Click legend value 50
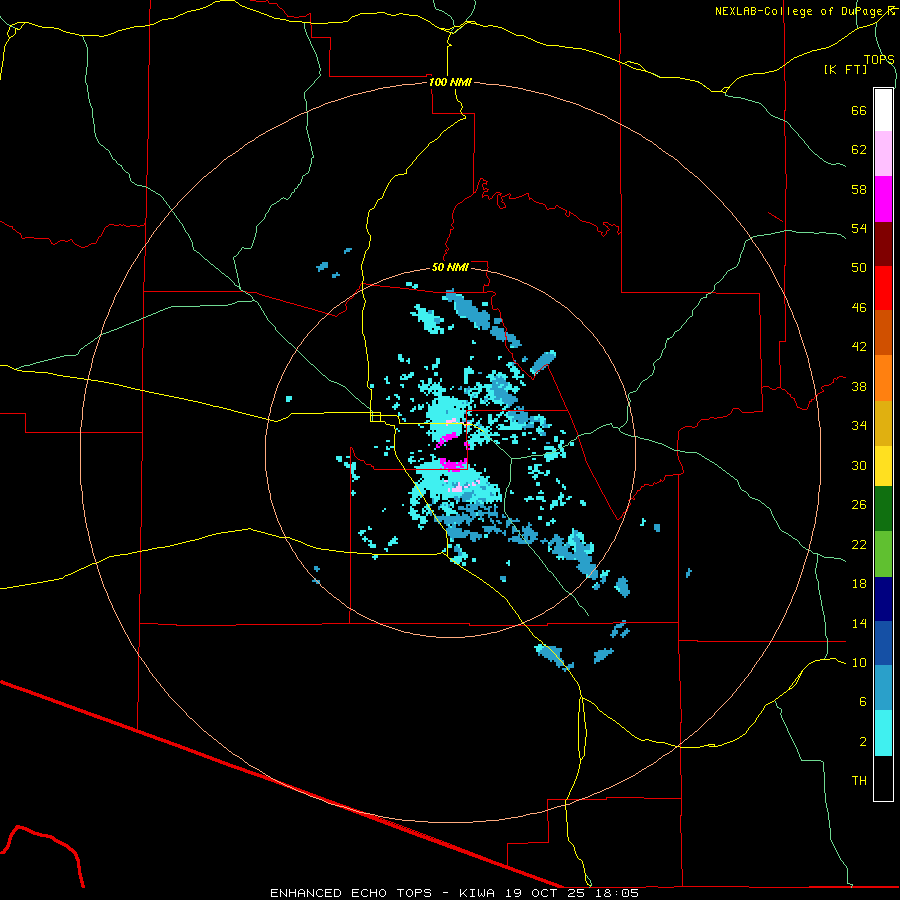Screen dimensions: 900x900 pos(859,267)
